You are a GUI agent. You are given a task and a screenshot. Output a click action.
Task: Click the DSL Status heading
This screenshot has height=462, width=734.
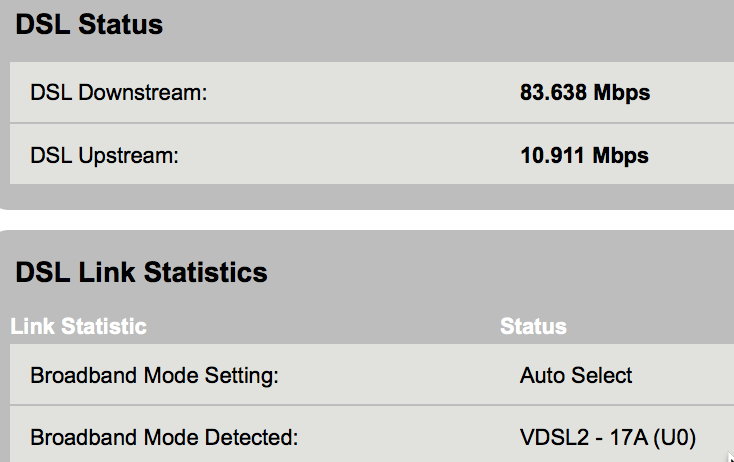[89, 26]
